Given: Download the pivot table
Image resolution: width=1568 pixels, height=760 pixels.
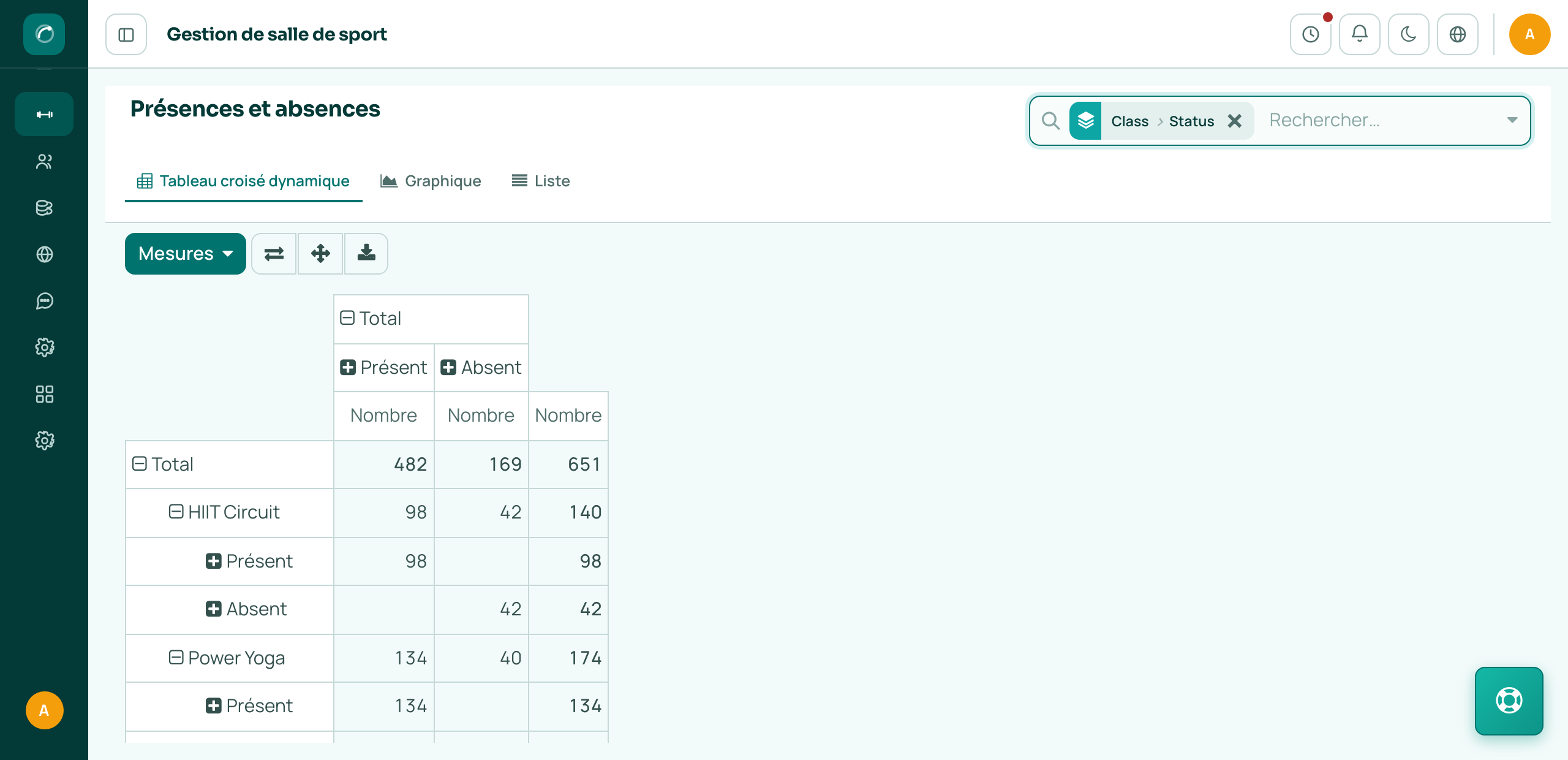Looking at the screenshot, I should coord(366,254).
